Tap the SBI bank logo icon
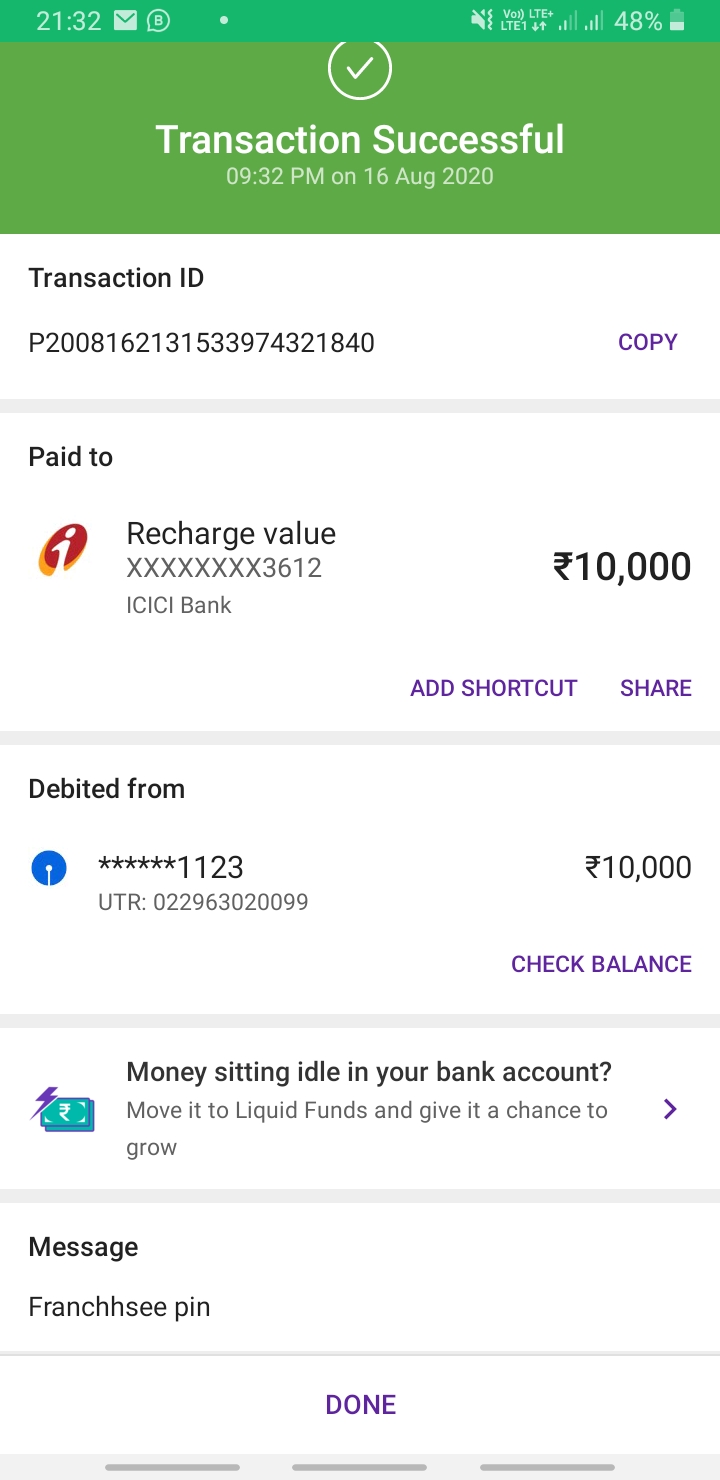Screen dimensions: 720x1480 49,867
